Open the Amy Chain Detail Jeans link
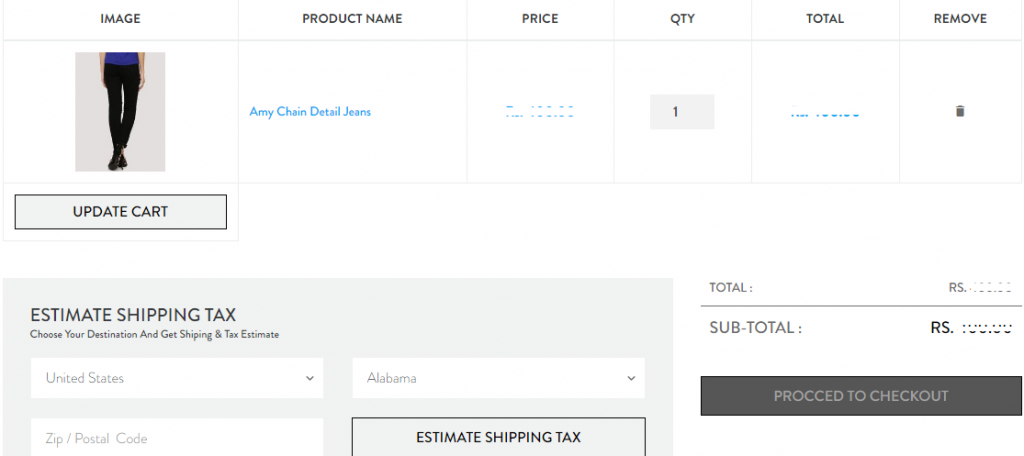The image size is (1024, 456). pyautogui.click(x=310, y=112)
